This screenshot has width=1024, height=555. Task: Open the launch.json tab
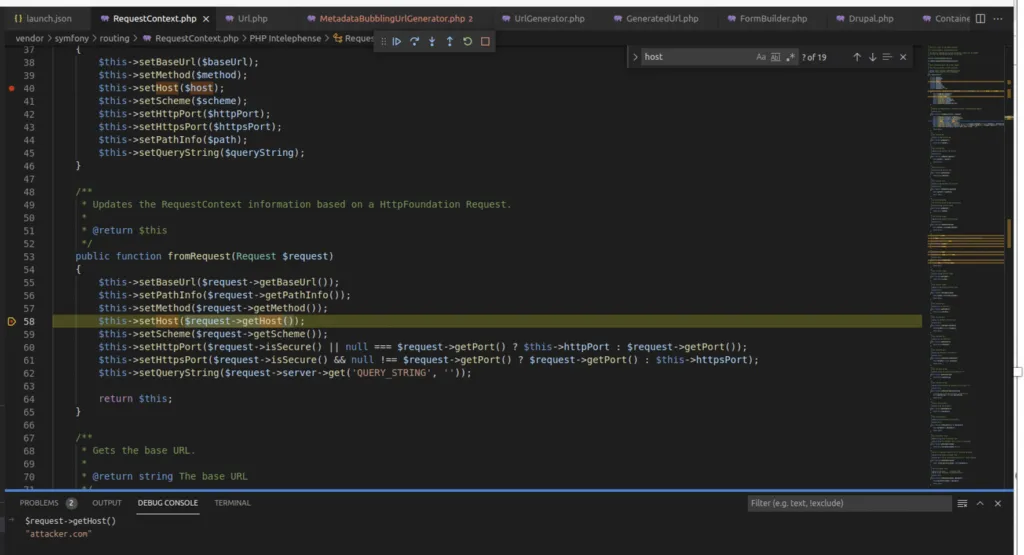pyautogui.click(x=43, y=18)
